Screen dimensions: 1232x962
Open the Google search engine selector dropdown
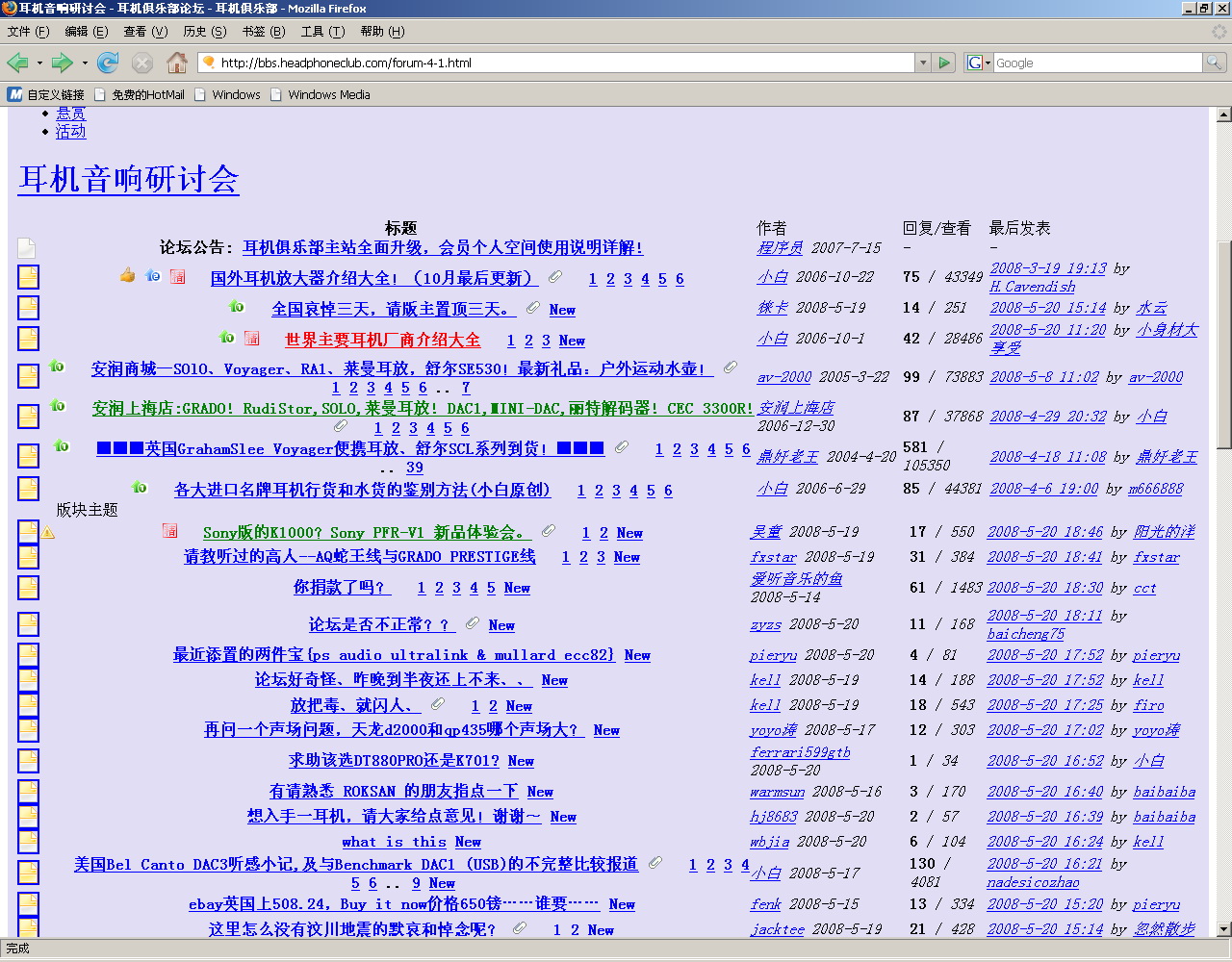pos(978,63)
